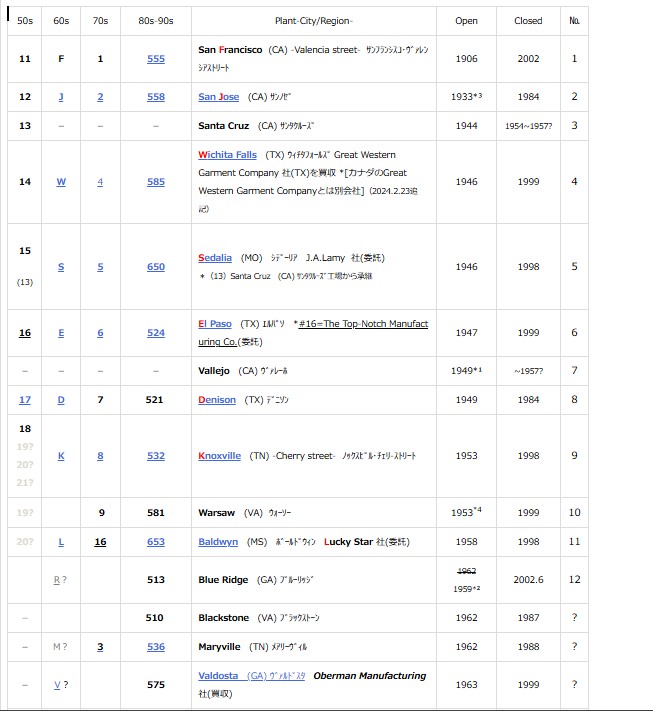Select the 575 code in Valdosta row
Screen dimensions: 653x711
pyautogui.click(x=156, y=685)
